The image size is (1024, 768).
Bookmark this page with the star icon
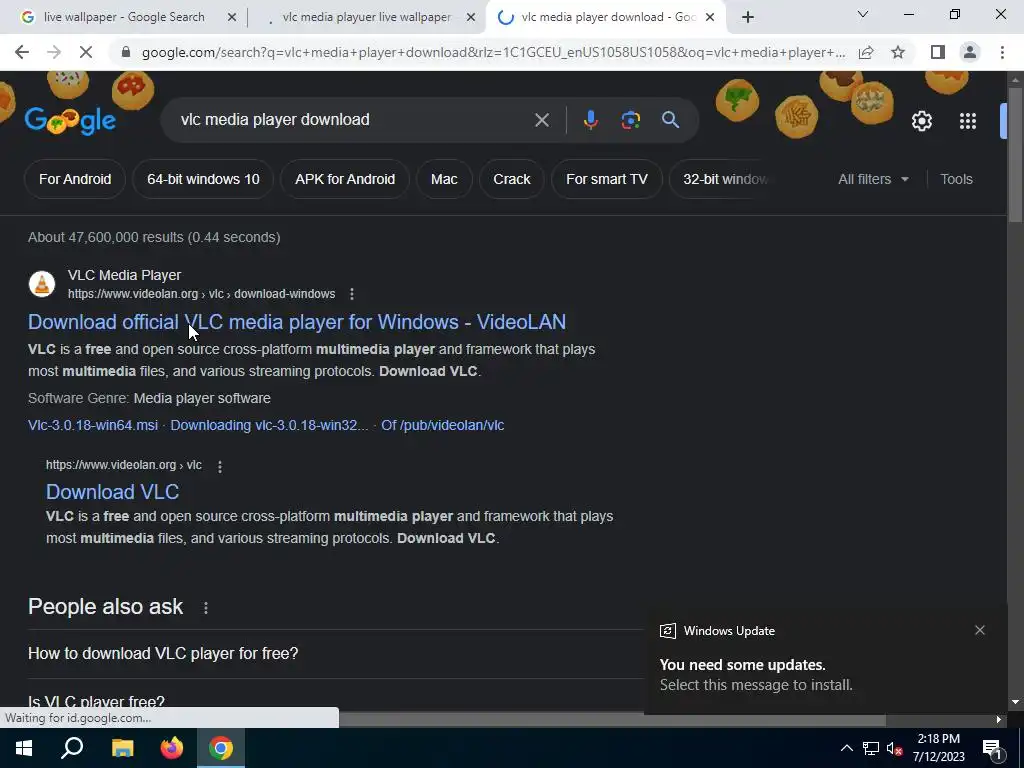click(x=898, y=52)
